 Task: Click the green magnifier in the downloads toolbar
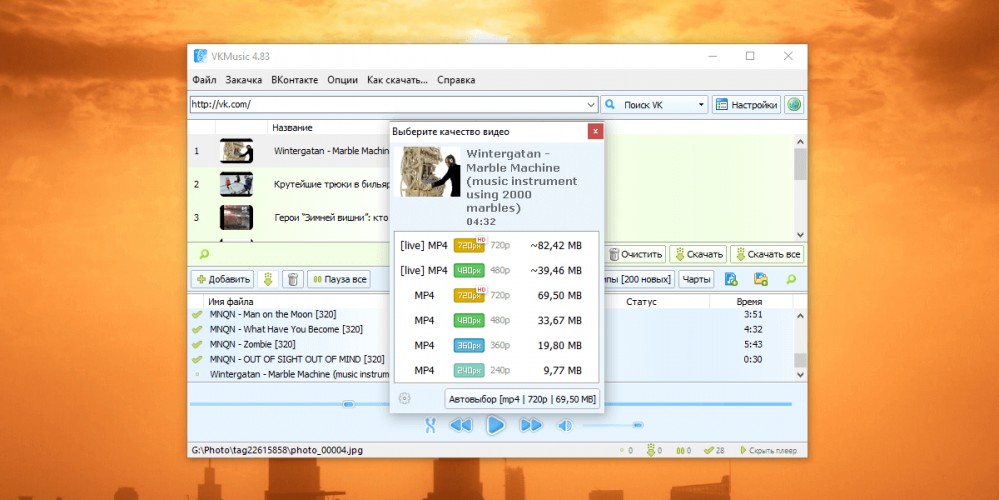tap(791, 279)
